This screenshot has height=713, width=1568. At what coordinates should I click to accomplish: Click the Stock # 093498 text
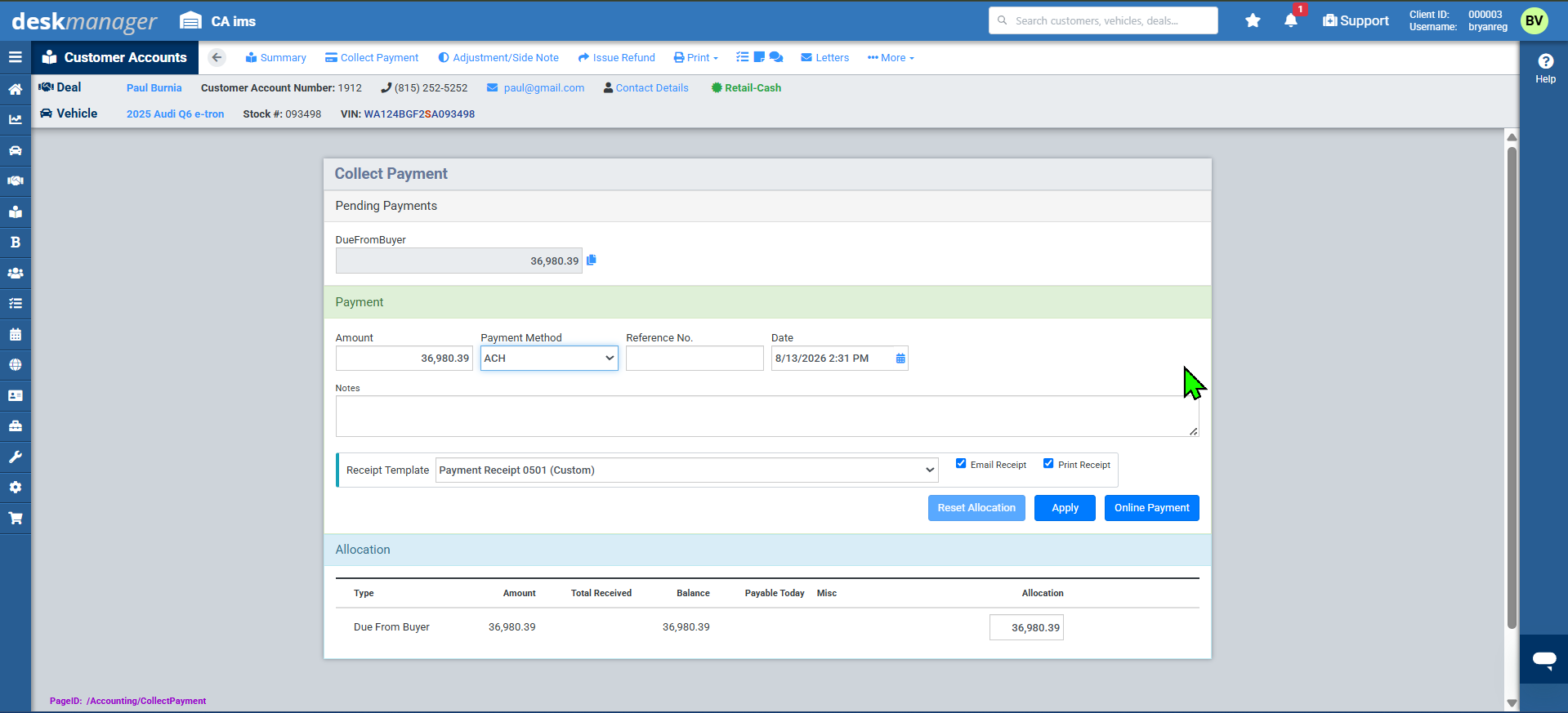click(282, 114)
